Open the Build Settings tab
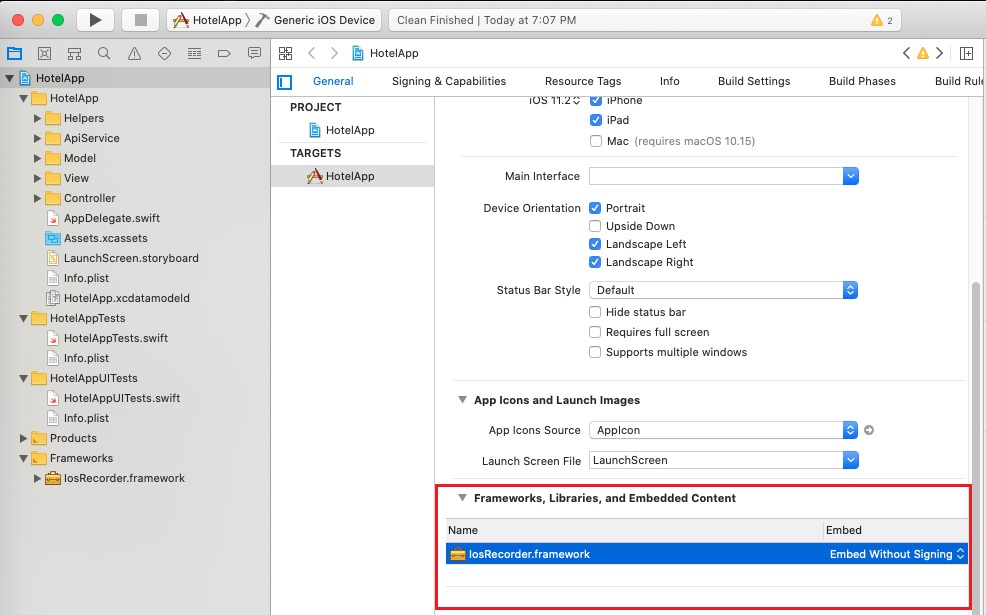 pos(754,81)
